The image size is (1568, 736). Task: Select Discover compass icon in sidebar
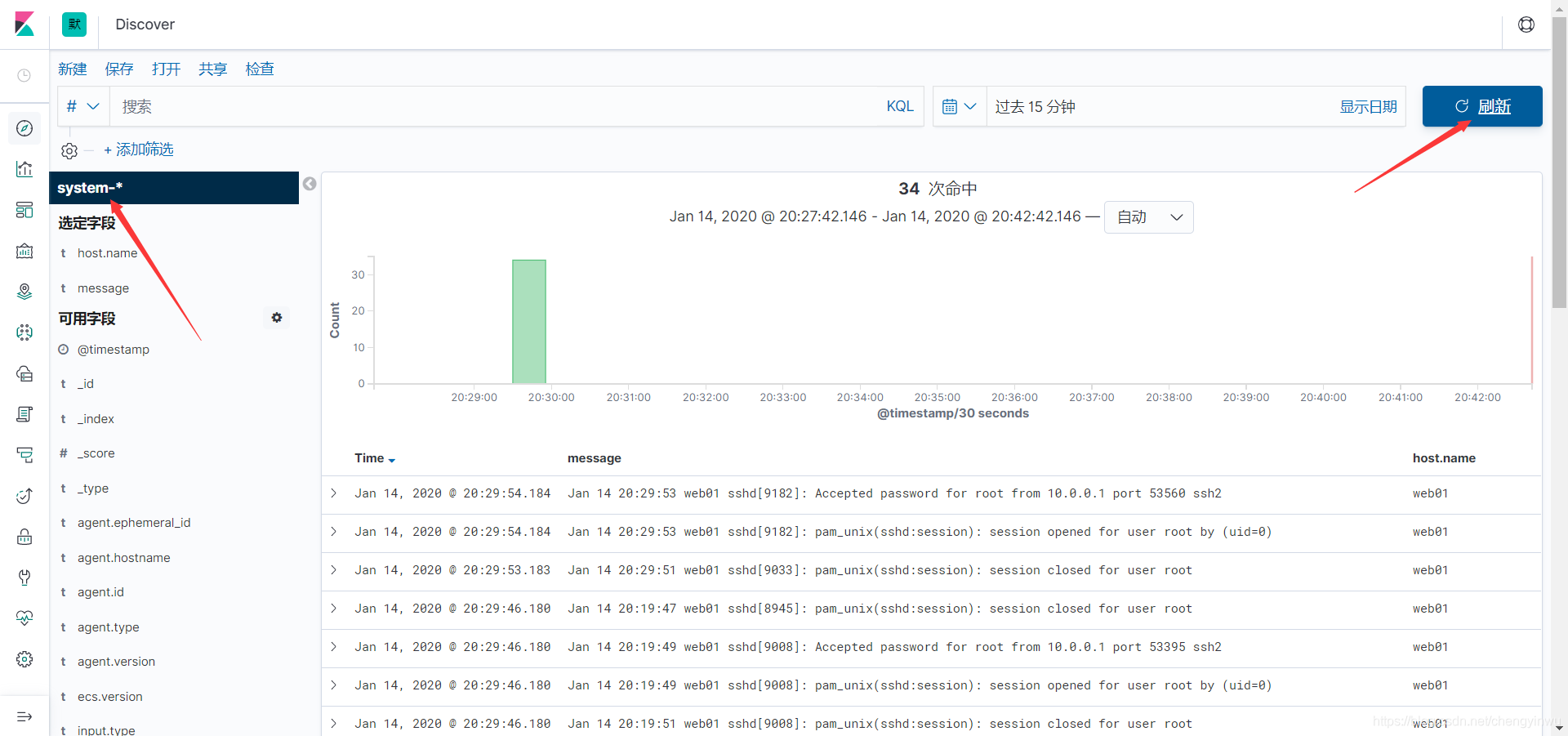[x=24, y=128]
